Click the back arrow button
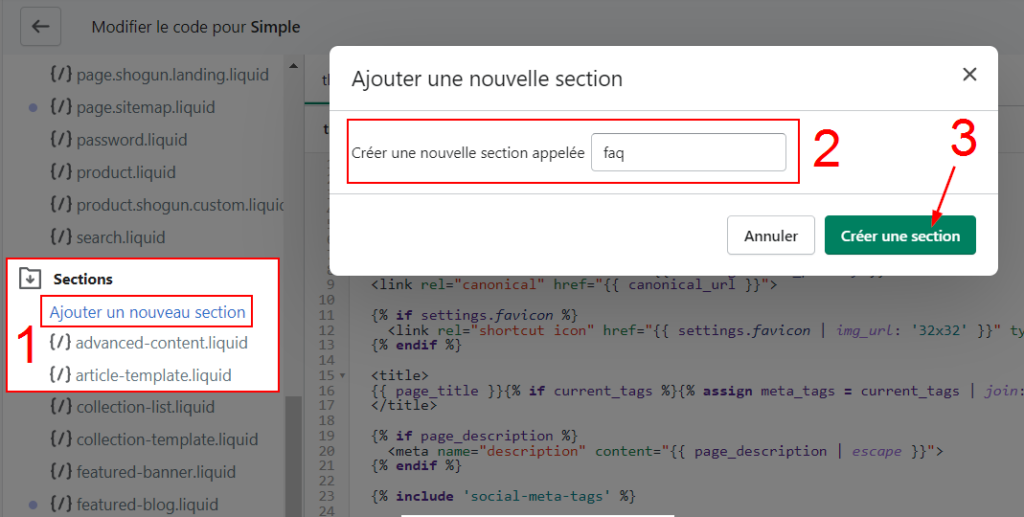The width and height of the screenshot is (1024, 517). pyautogui.click(x=40, y=27)
